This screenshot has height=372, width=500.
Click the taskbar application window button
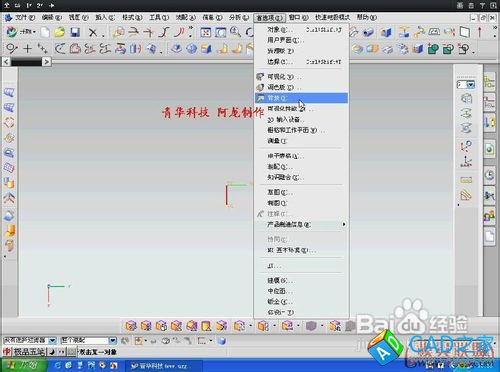pyautogui.click(x=163, y=366)
